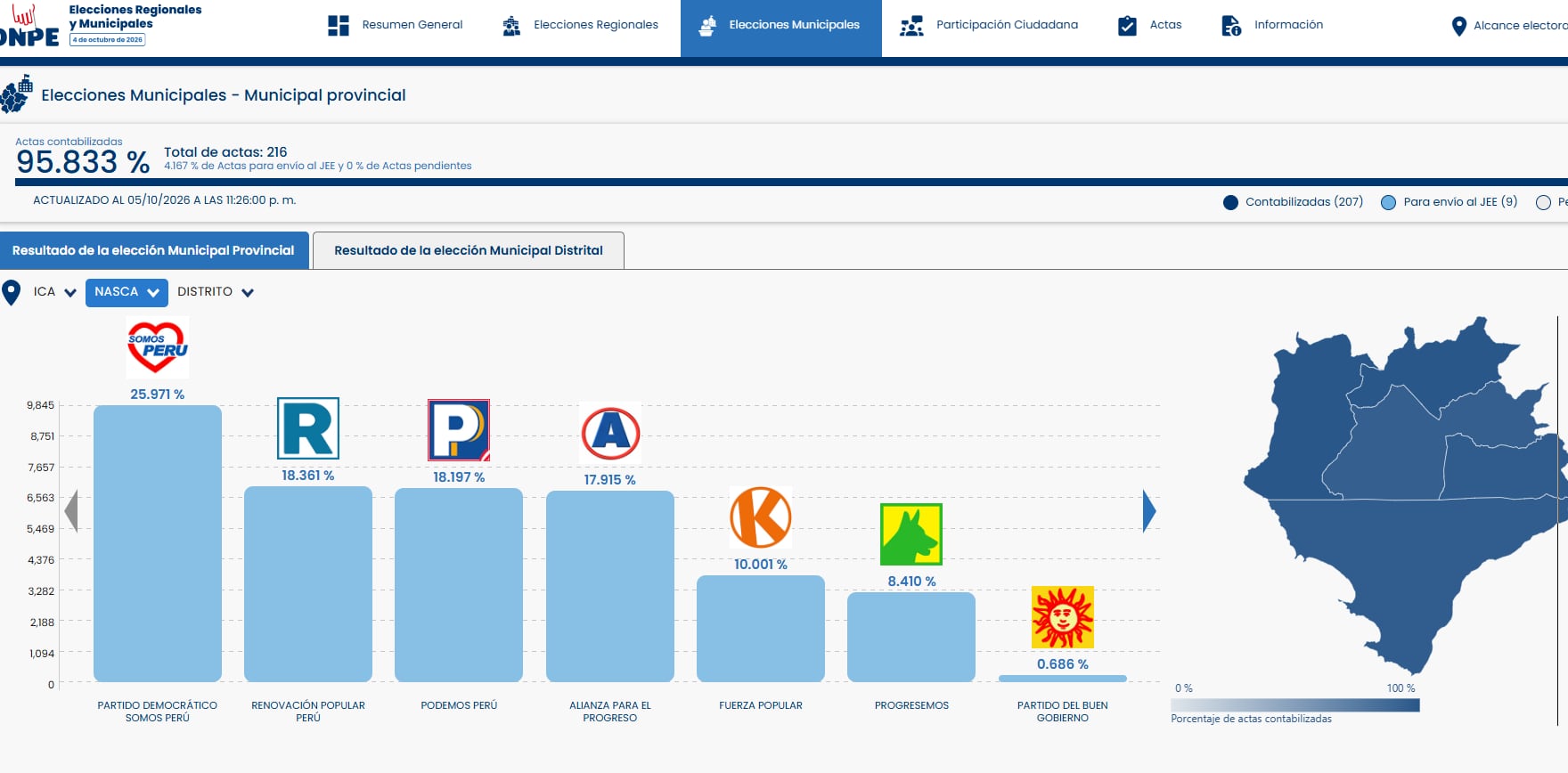Image resolution: width=1568 pixels, height=773 pixels.
Task: Click the Información document icon
Action: point(1231,26)
